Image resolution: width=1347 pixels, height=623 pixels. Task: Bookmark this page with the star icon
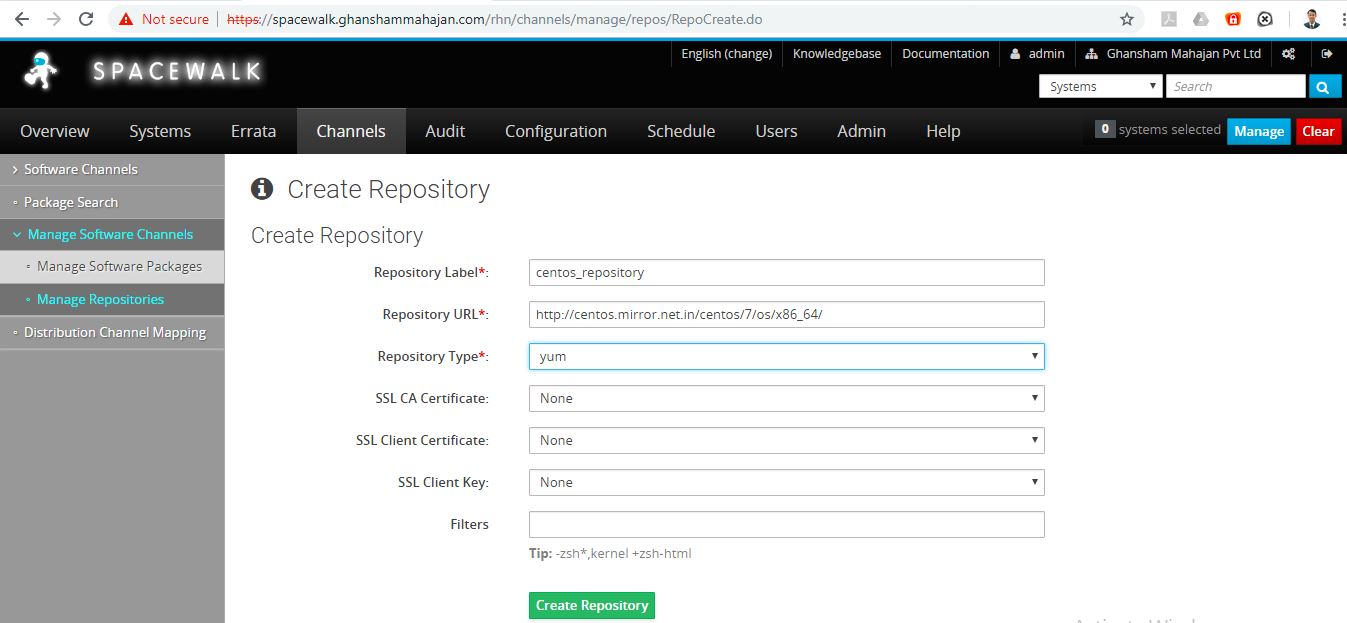1126,19
